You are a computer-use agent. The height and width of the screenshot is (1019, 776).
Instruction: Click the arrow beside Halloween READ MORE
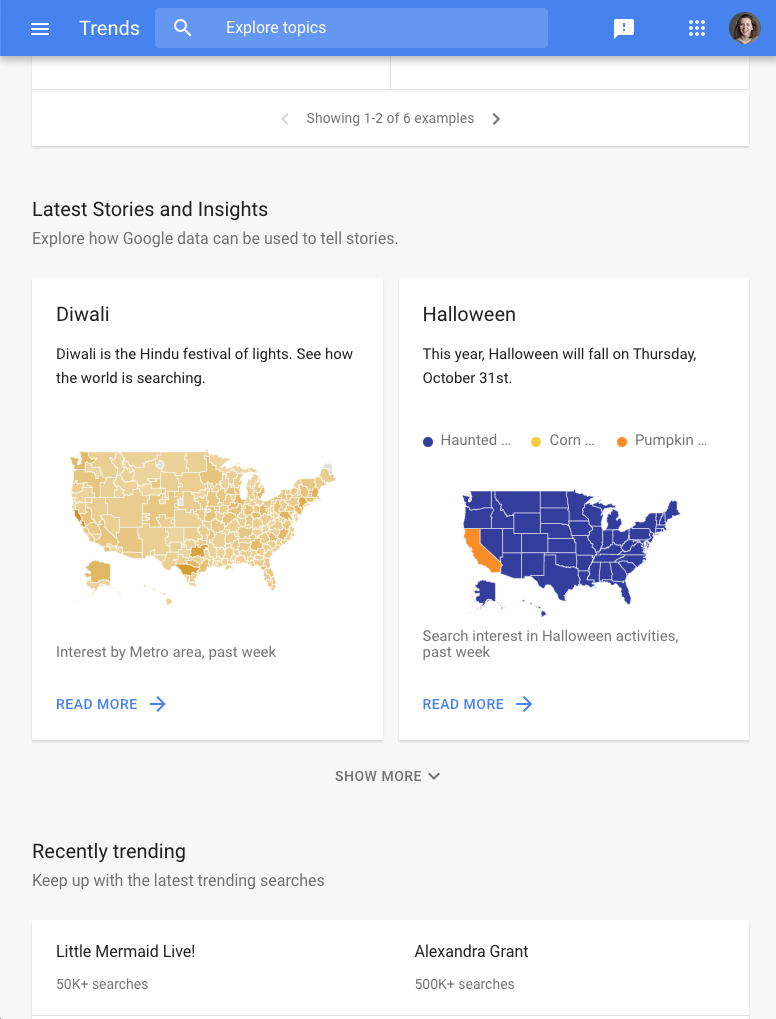(x=524, y=704)
